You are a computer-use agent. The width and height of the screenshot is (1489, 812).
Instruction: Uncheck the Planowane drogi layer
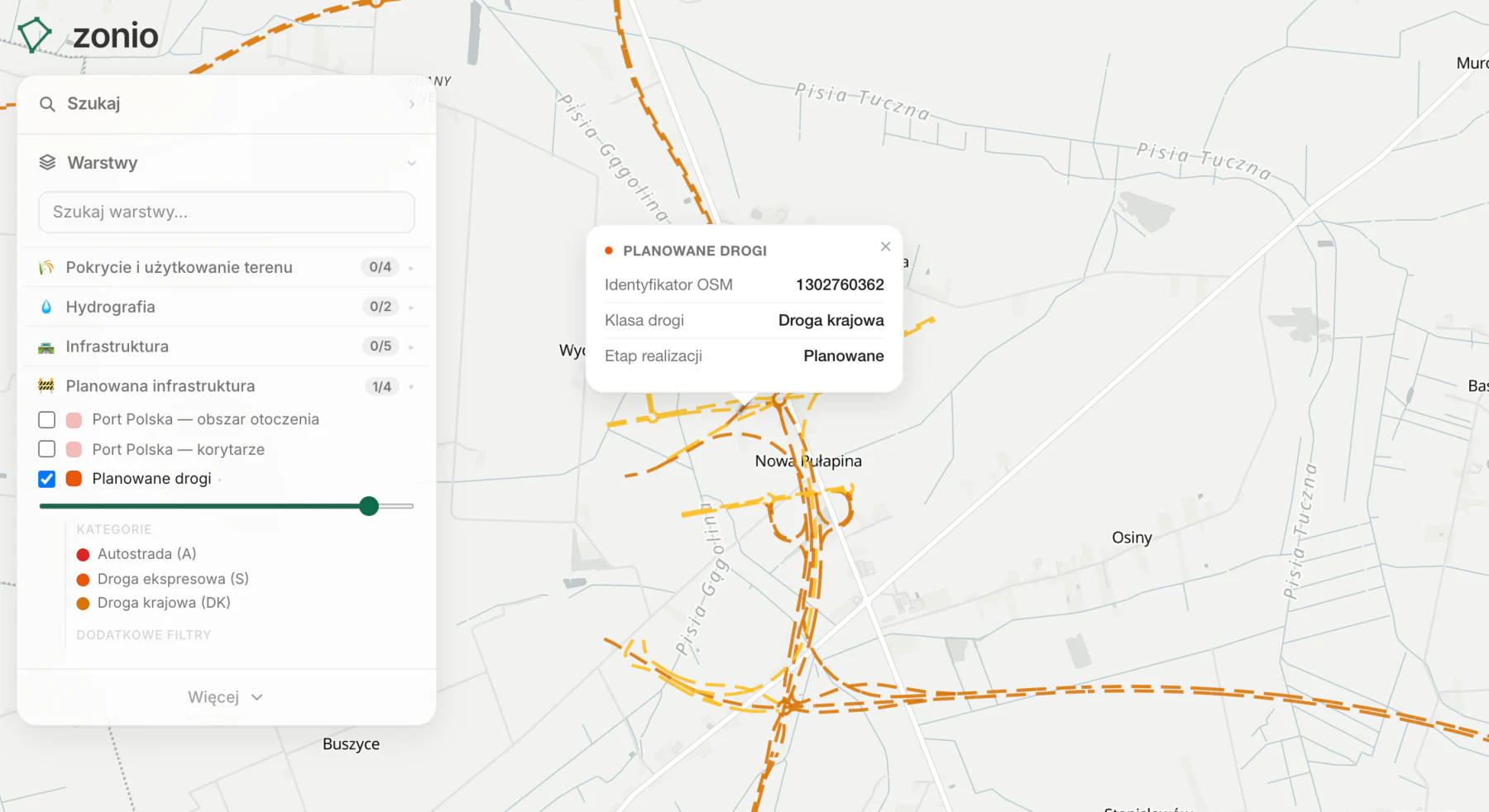point(47,479)
